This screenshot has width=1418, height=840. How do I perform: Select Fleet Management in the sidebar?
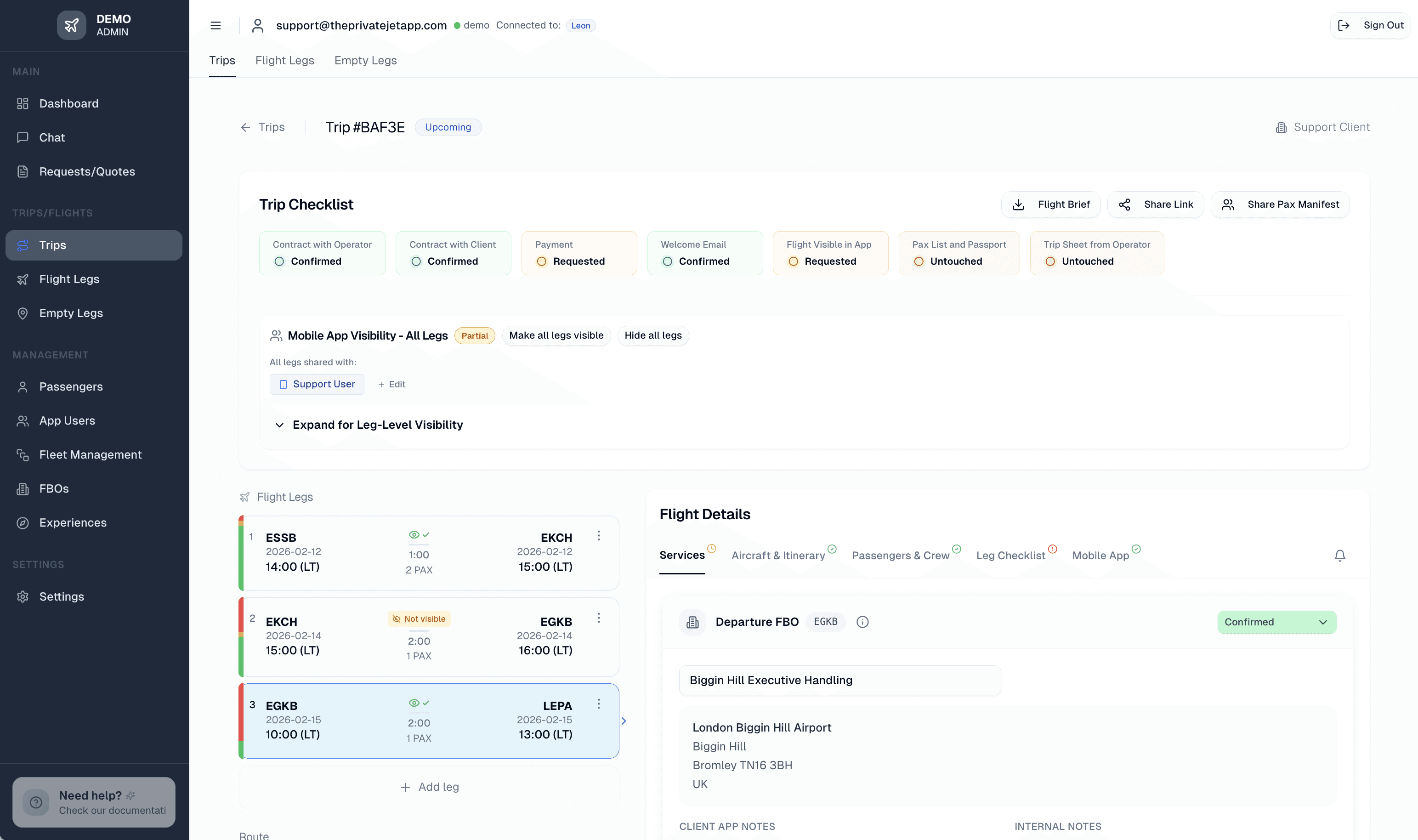pos(90,454)
